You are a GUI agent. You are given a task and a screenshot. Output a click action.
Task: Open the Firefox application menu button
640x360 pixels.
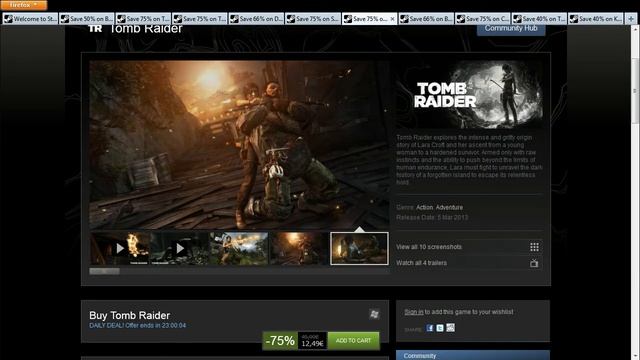point(23,5)
